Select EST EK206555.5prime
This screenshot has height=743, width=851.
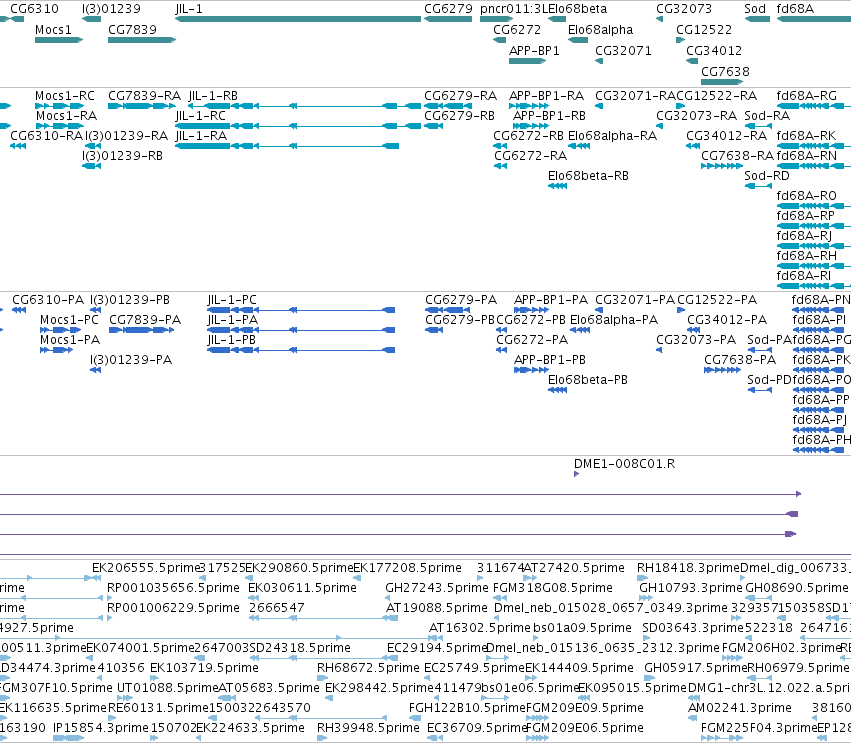tap(147, 568)
